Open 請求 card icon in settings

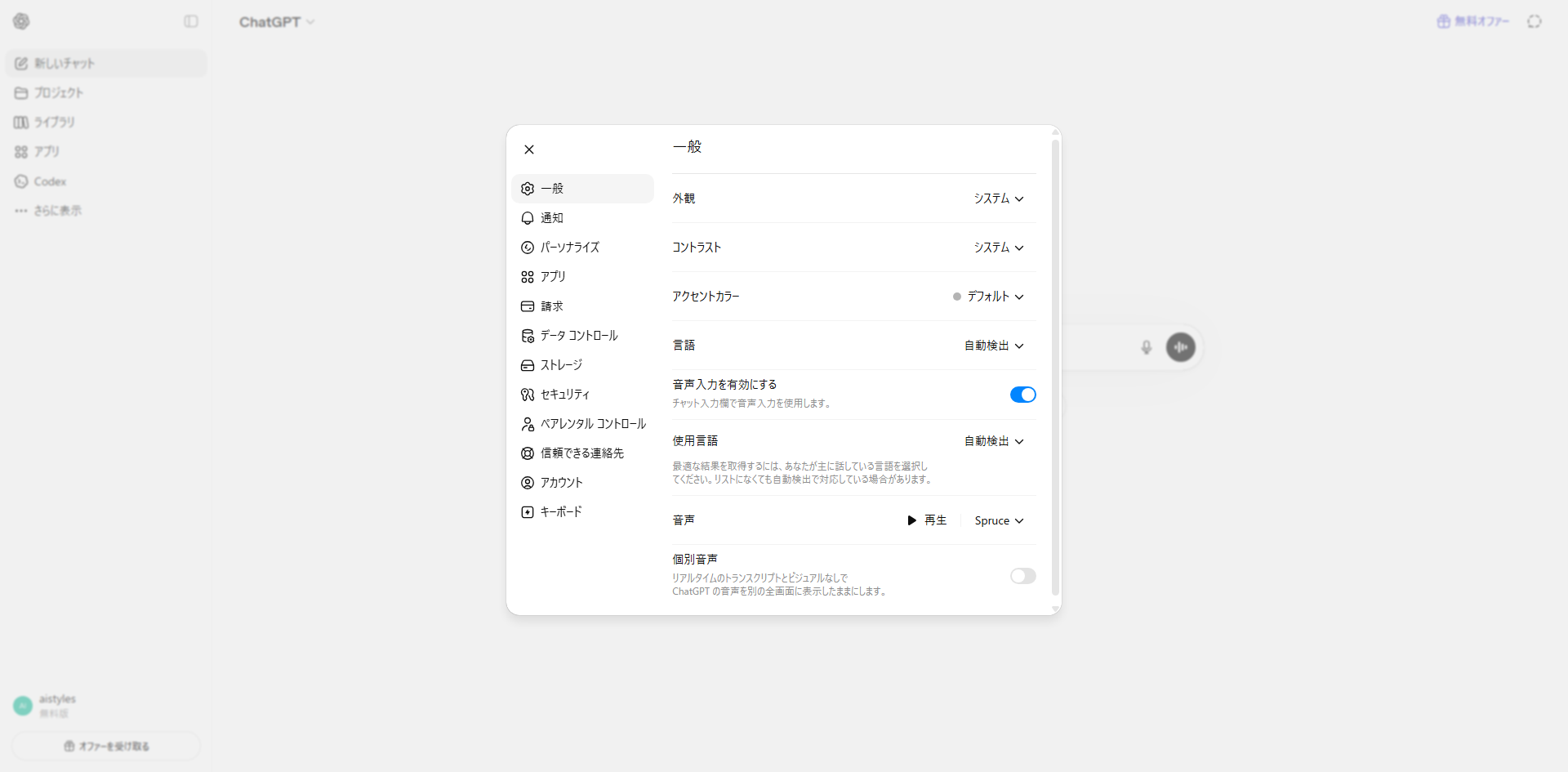528,306
